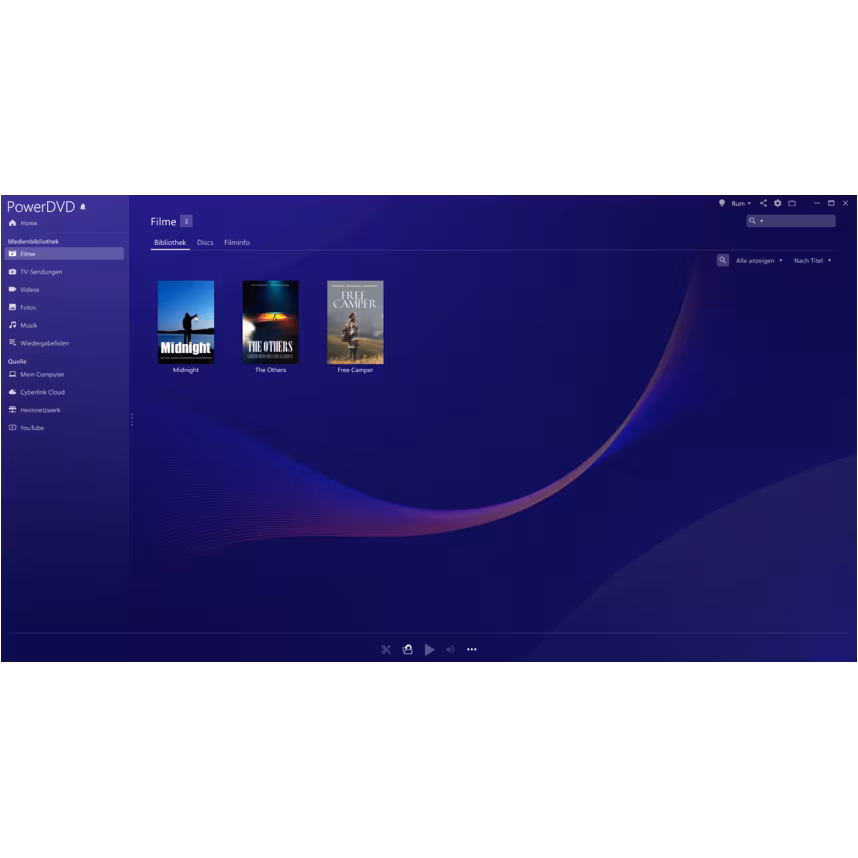Click the library search magnifier icon
The width and height of the screenshot is (858, 858).
(722, 260)
